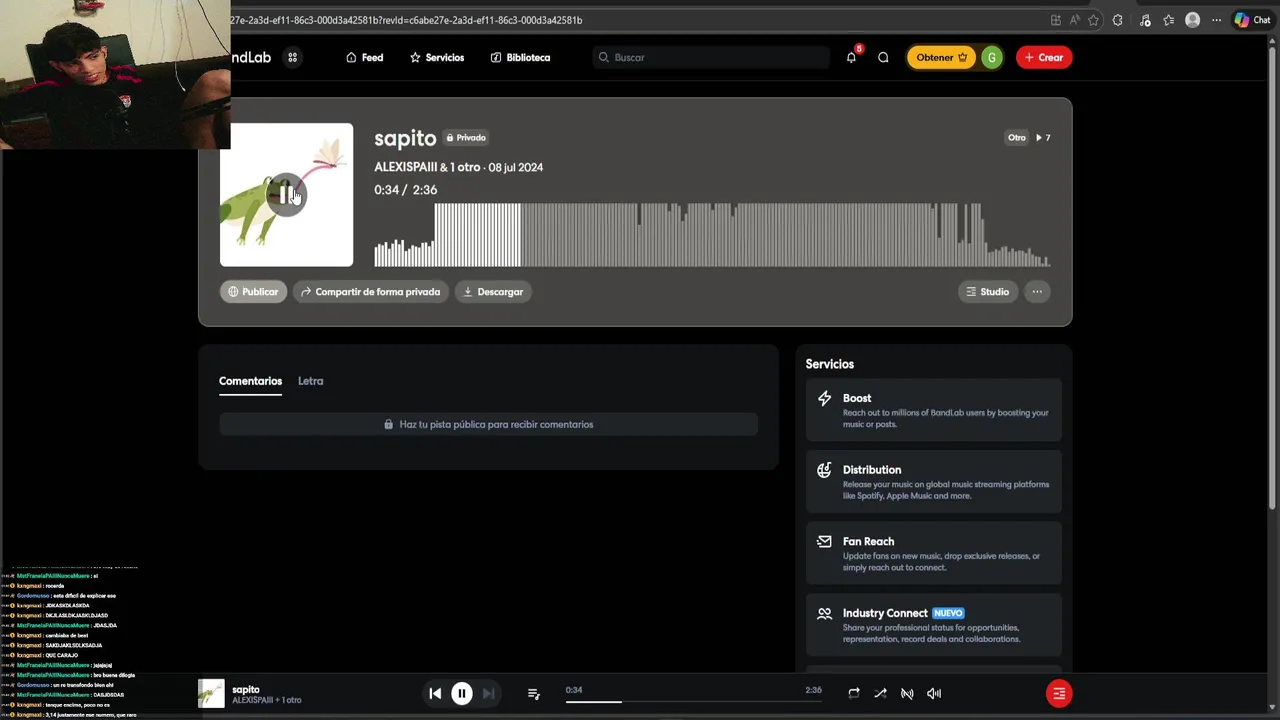Open the sapito thumbnail in the player bar
Viewport: 1280px width, 720px height.
211,693
